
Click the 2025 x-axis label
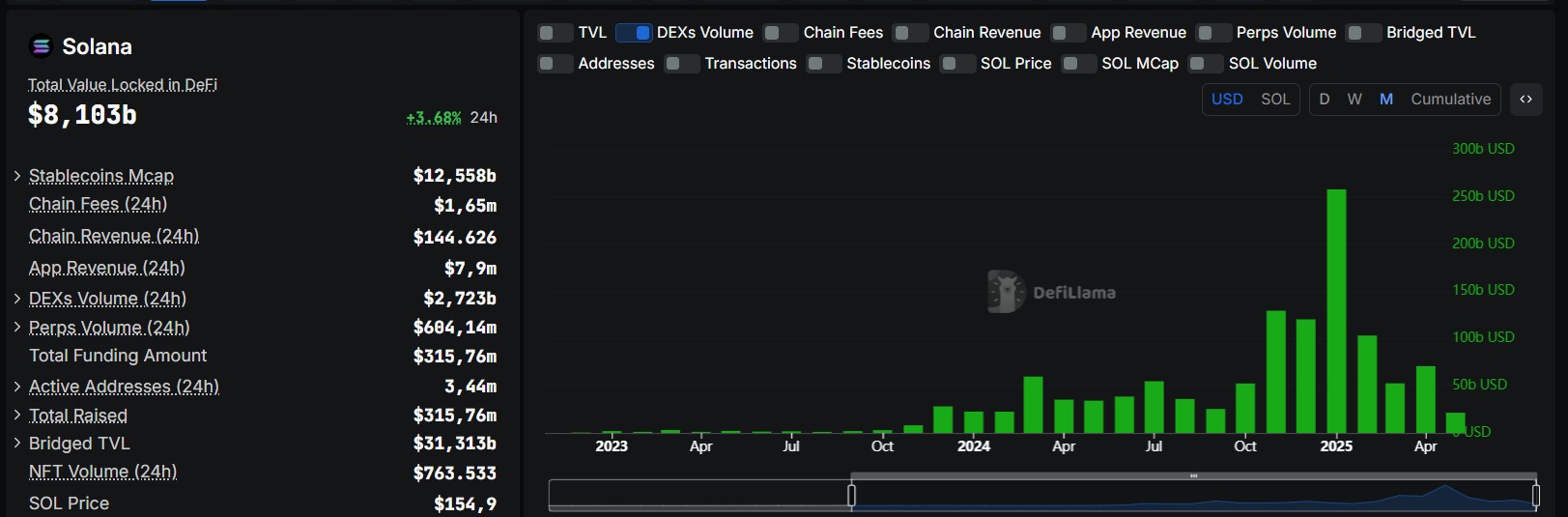pyautogui.click(x=1337, y=446)
